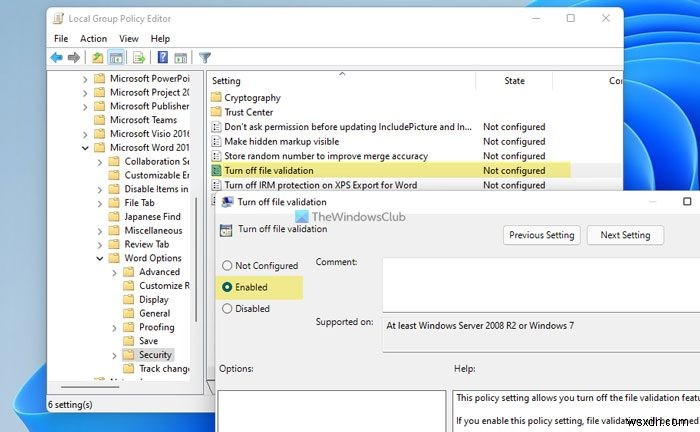Click the Customize R folder icon
Image resolution: width=700 pixels, height=432 pixels.
(129, 286)
